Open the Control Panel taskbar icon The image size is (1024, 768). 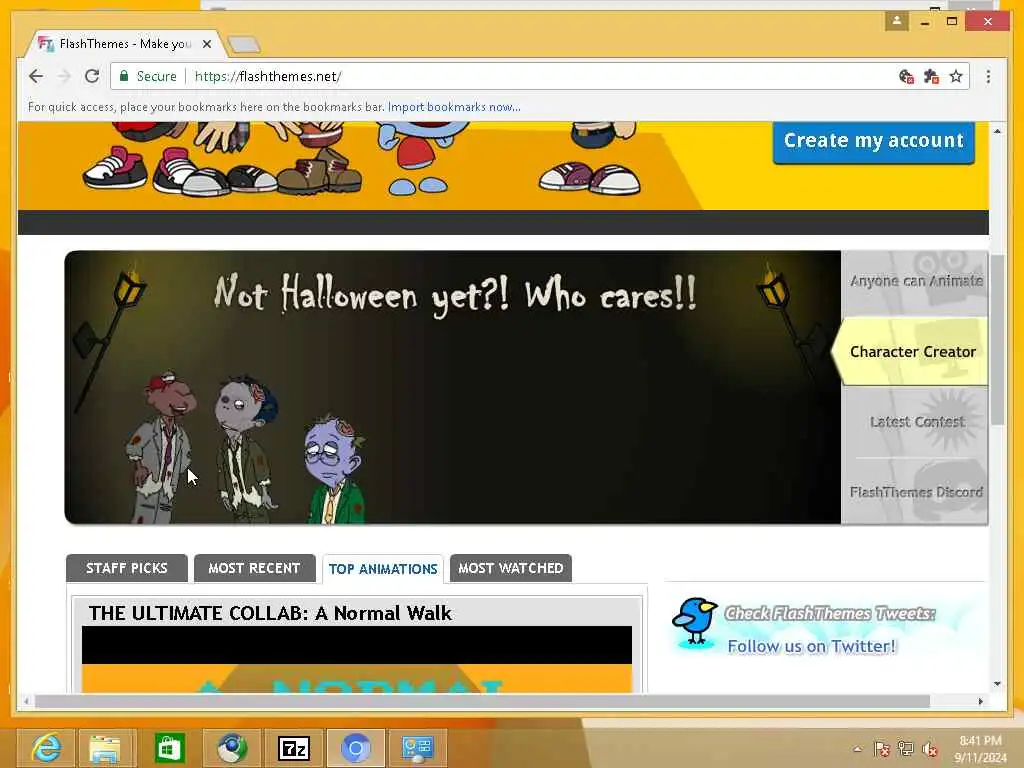[418, 748]
